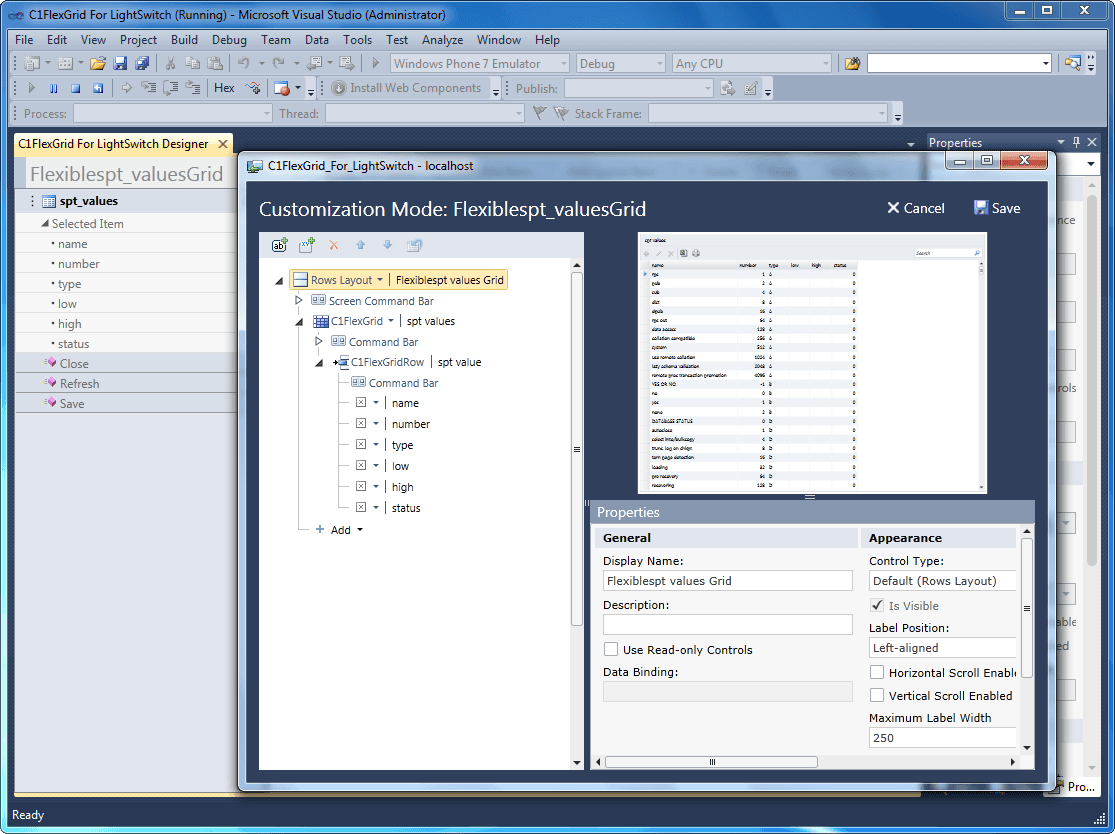Click the Reset icon in customization toolbar
Screen dimensions: 1115x834
(415, 245)
